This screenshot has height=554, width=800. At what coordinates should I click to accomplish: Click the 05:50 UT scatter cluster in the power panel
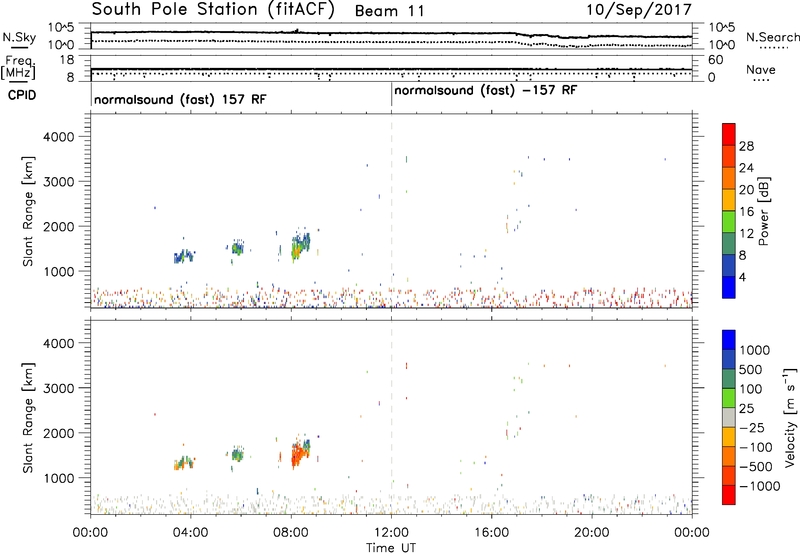coord(237,247)
